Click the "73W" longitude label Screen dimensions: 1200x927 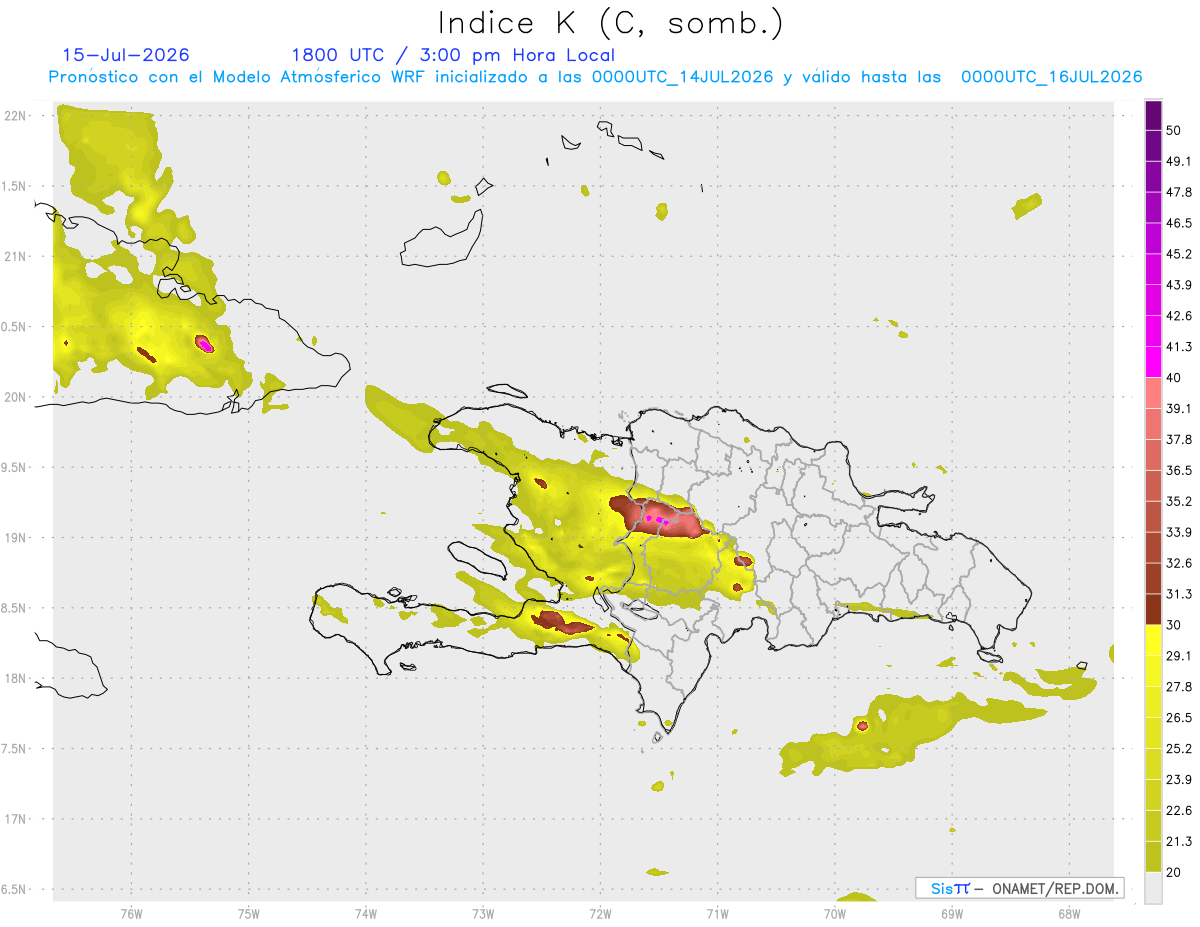tap(483, 913)
